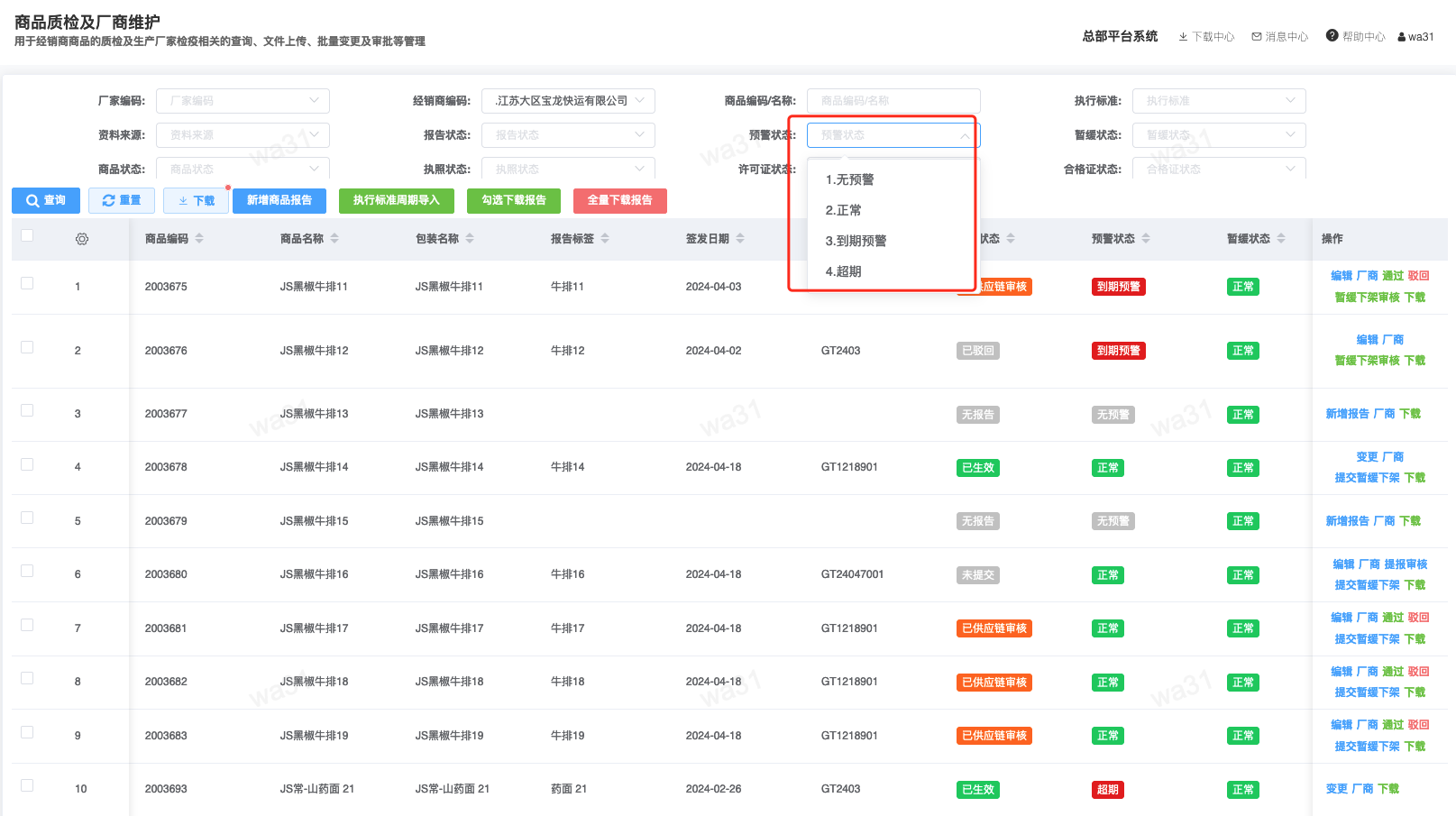Screen dimensions: 1456x816
Task: Sort by 预警状态 column header arrows
Action: tap(1146, 239)
